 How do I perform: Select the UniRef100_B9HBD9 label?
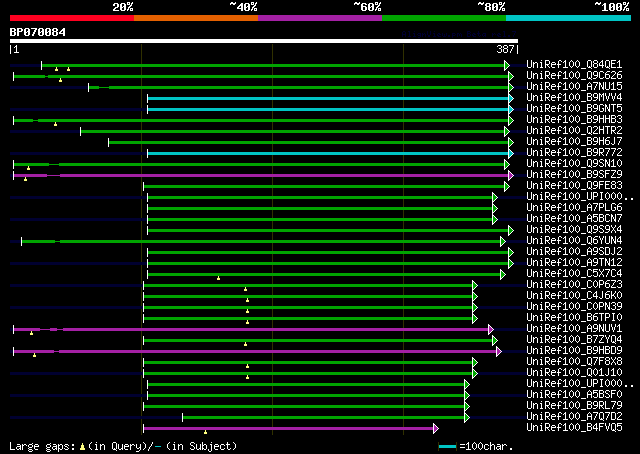point(574,351)
